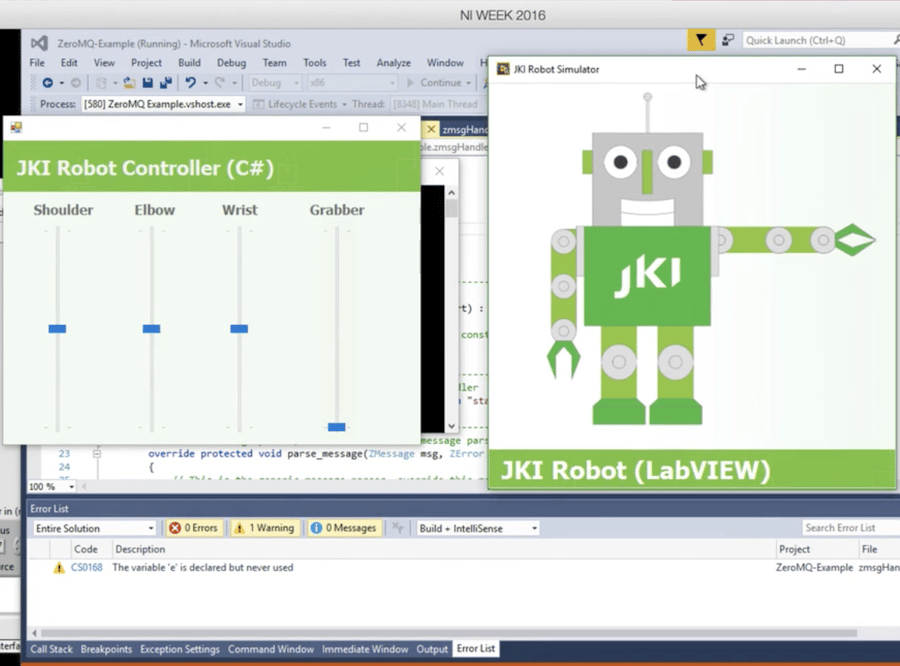Toggle the 0 Errors filter button
900x666 pixels.
(194, 527)
